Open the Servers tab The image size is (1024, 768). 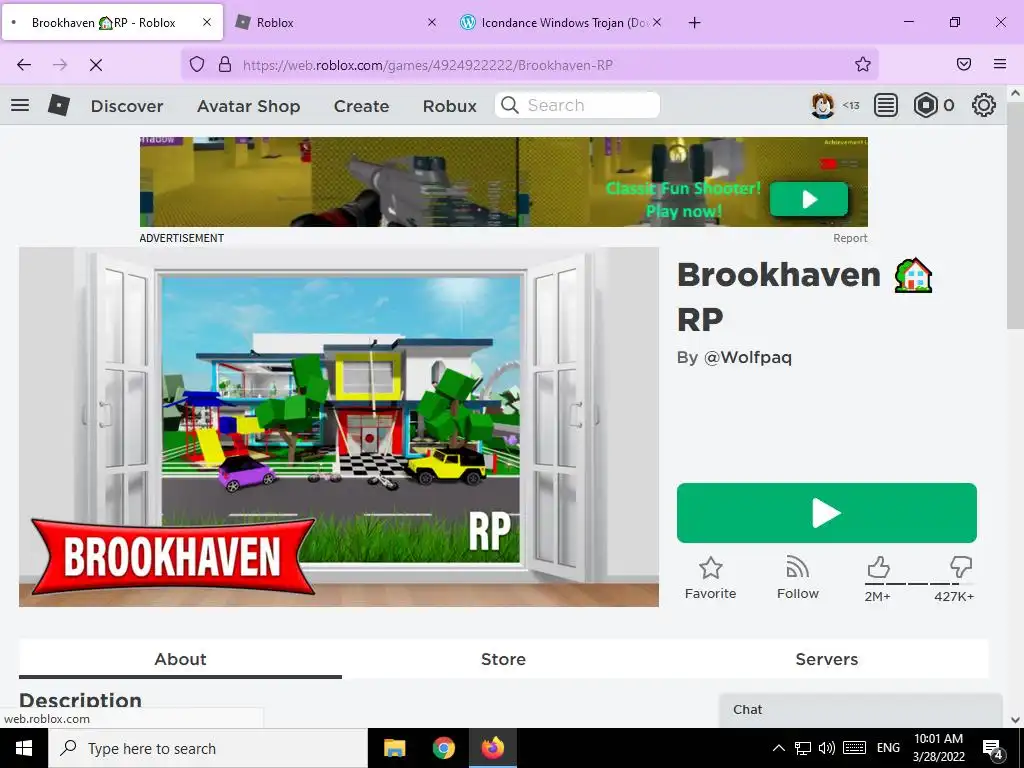[x=827, y=659]
